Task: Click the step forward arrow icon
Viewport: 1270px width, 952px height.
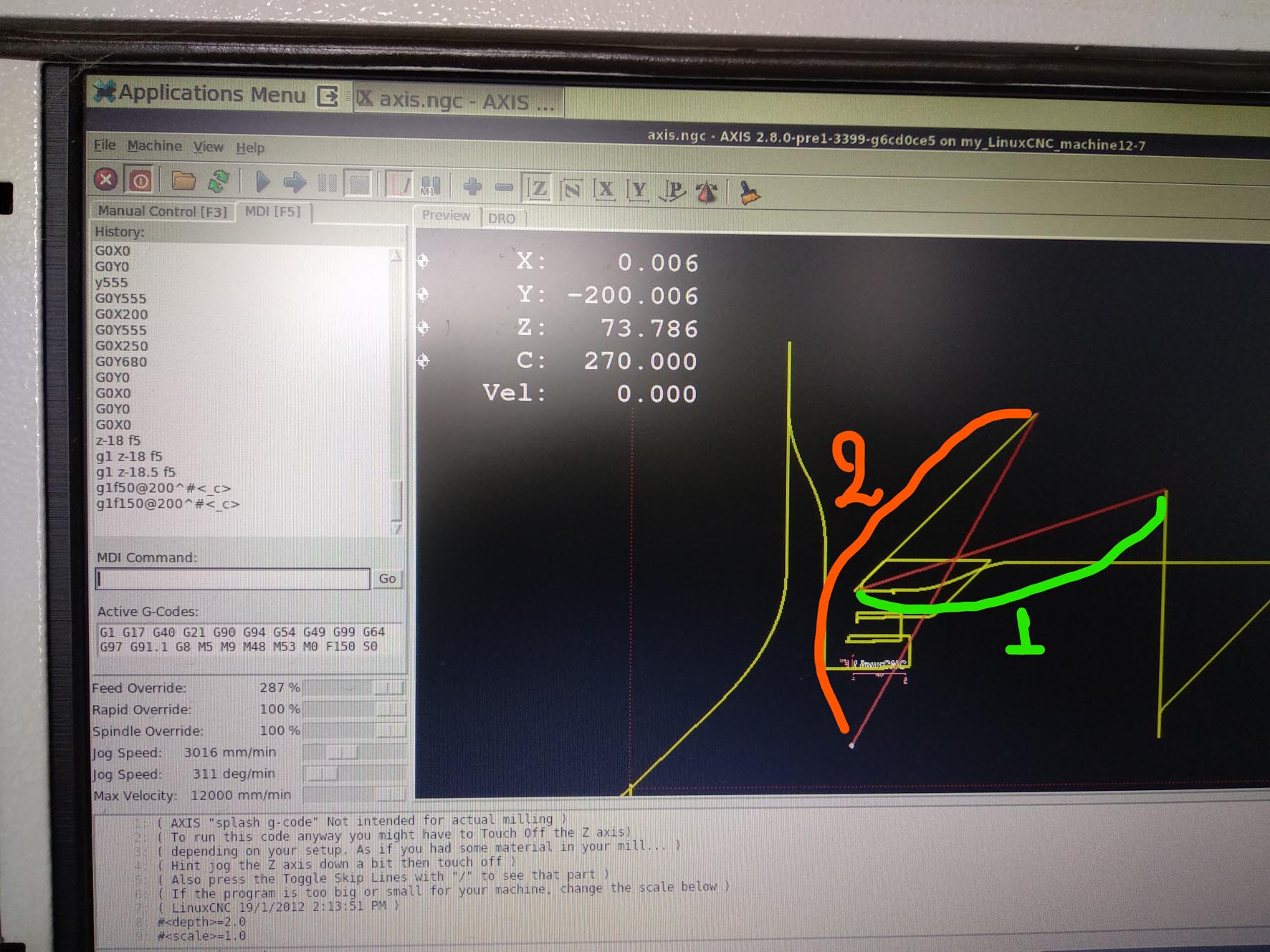Action: (294, 183)
